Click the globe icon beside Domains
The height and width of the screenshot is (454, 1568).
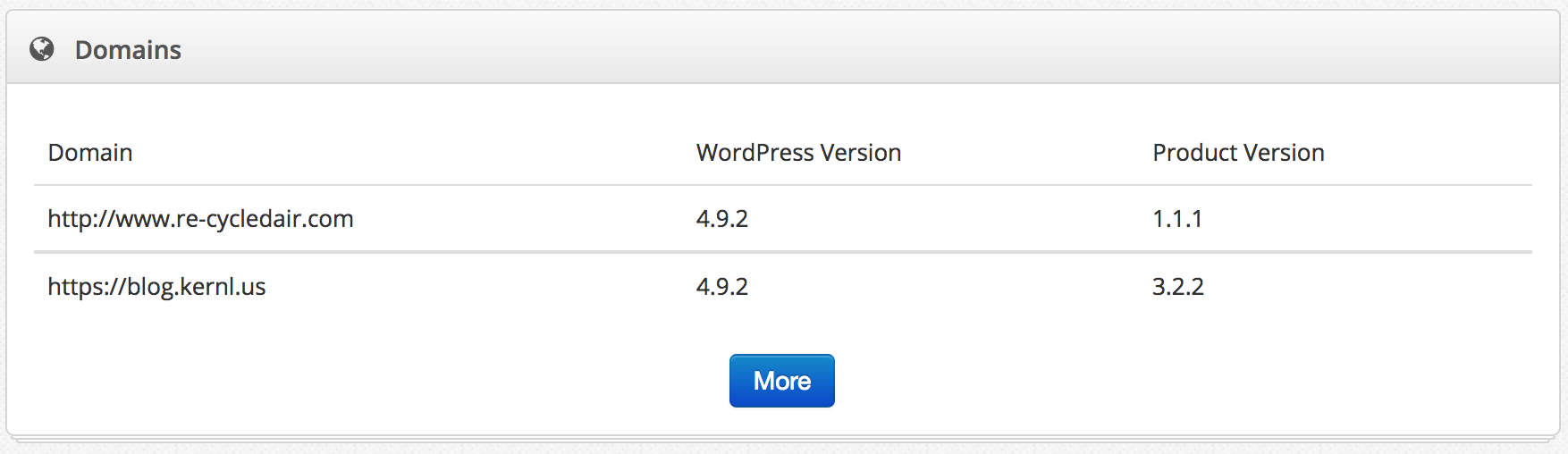pyautogui.click(x=42, y=49)
